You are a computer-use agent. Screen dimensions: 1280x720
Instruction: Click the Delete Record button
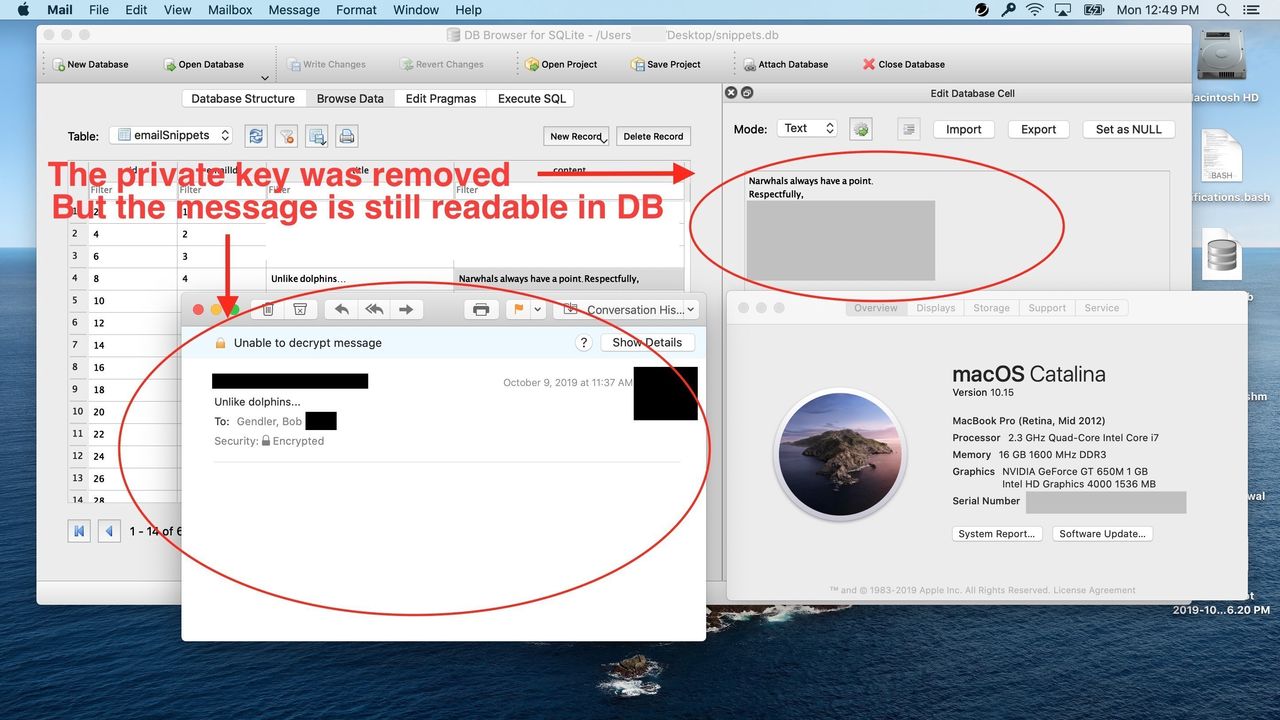point(653,136)
